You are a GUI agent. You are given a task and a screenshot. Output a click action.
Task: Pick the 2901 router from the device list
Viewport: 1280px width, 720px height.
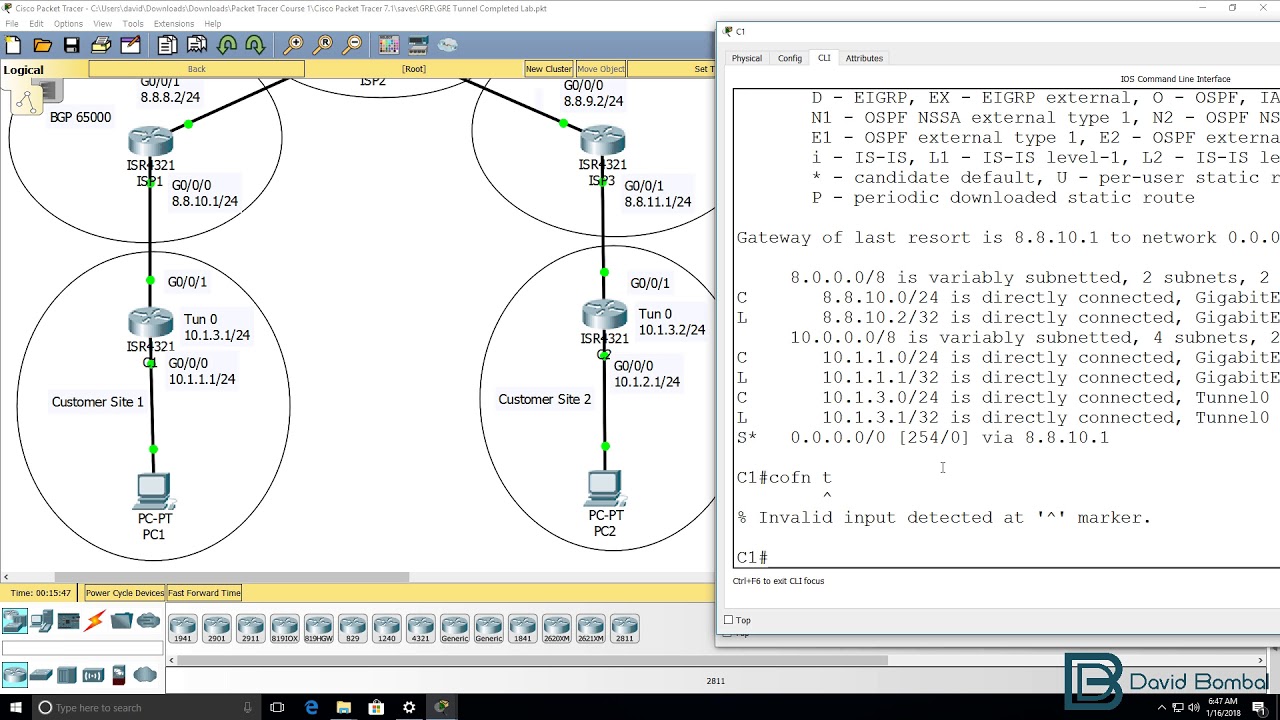point(216,629)
